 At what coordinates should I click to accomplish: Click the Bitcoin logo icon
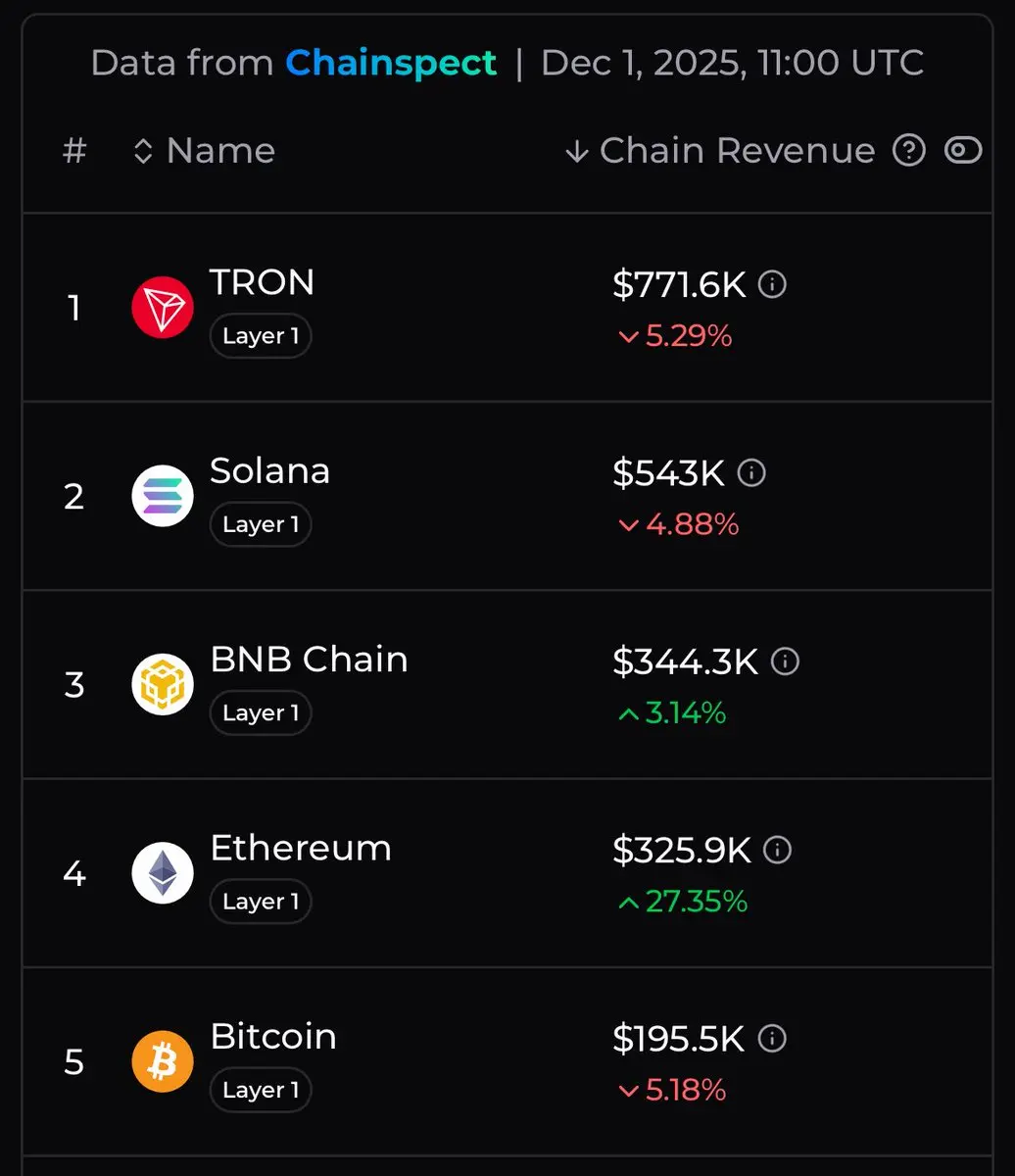[x=163, y=1061]
